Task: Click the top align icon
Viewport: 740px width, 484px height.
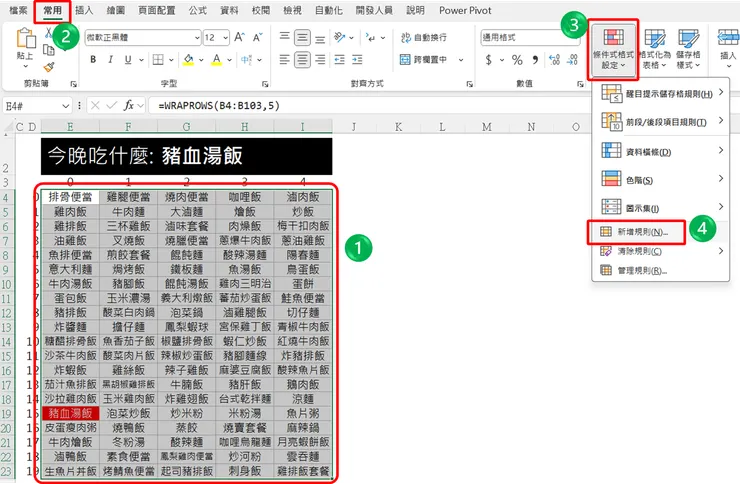Action: (x=284, y=37)
